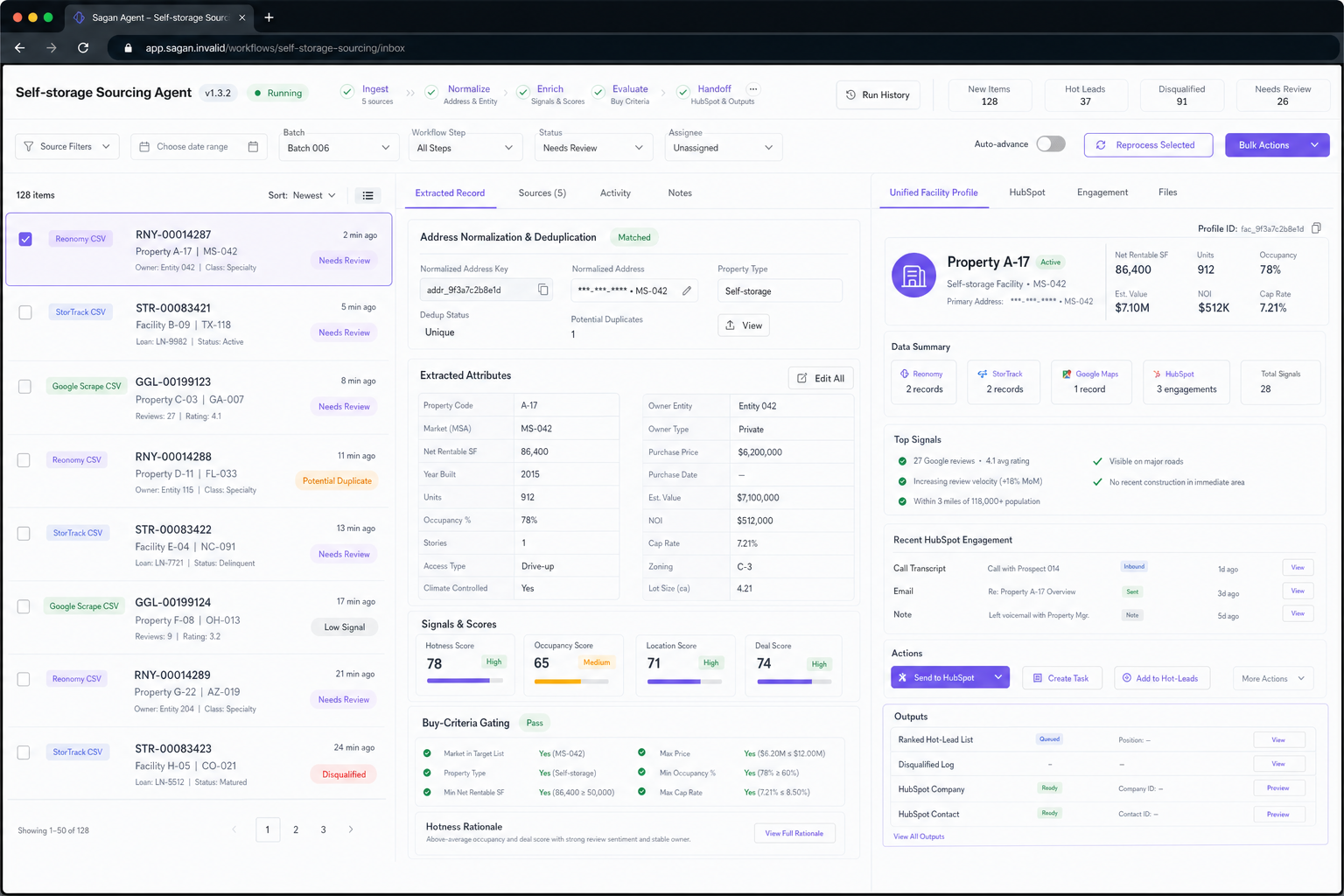The image size is (1344, 896).
Task: Open the Engagement tab
Action: click(1102, 192)
